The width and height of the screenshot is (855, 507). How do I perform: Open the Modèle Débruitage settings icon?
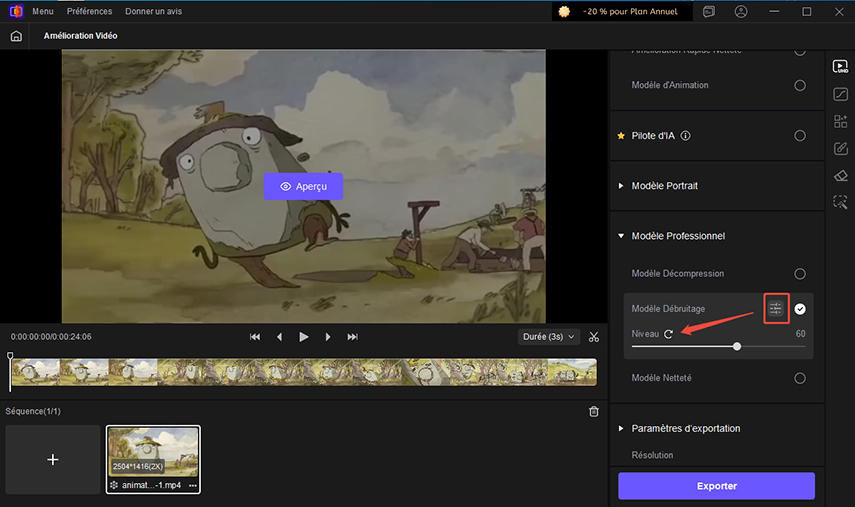[x=776, y=309]
